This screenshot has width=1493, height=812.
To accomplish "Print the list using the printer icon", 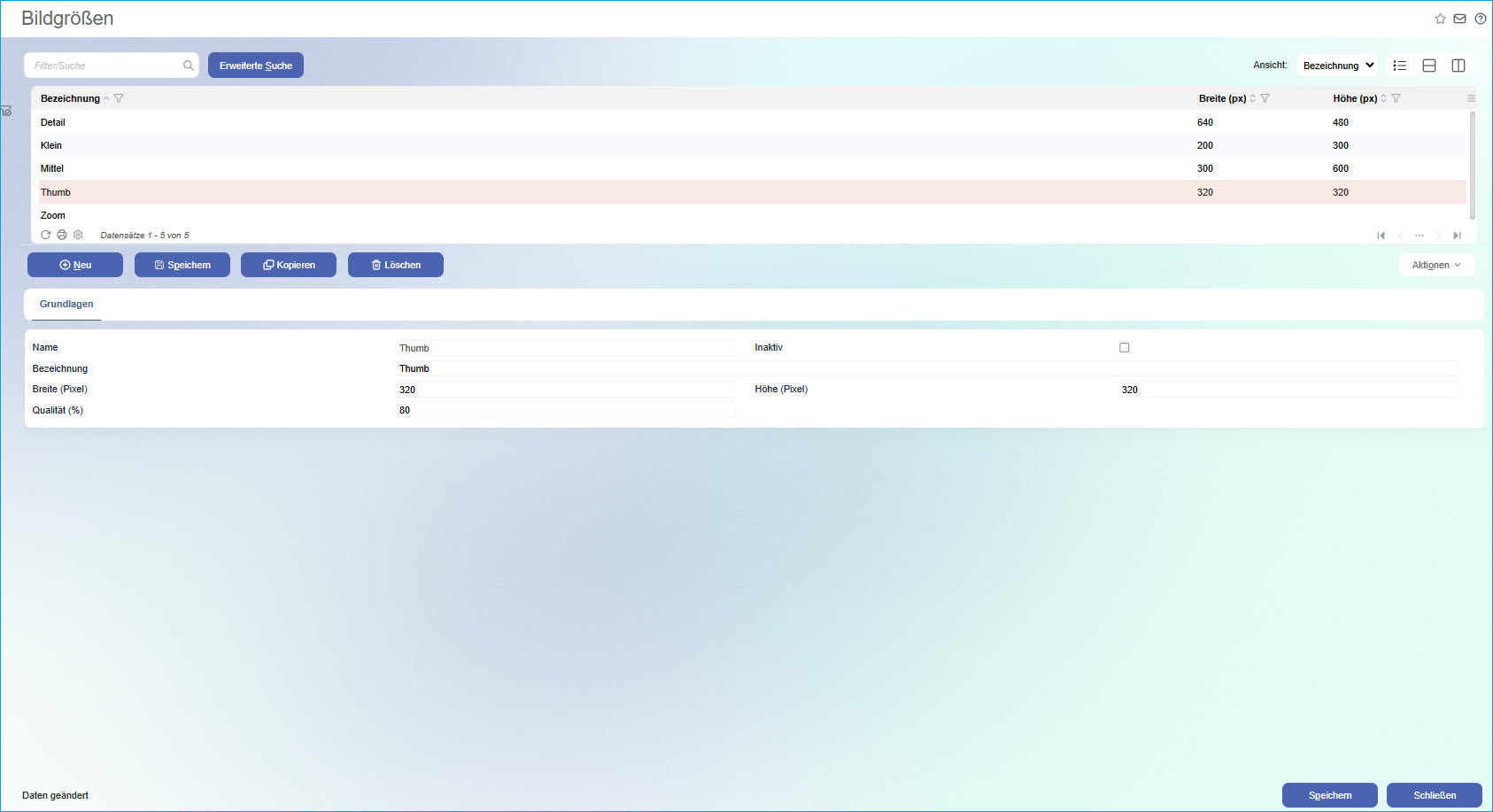I will click(62, 235).
